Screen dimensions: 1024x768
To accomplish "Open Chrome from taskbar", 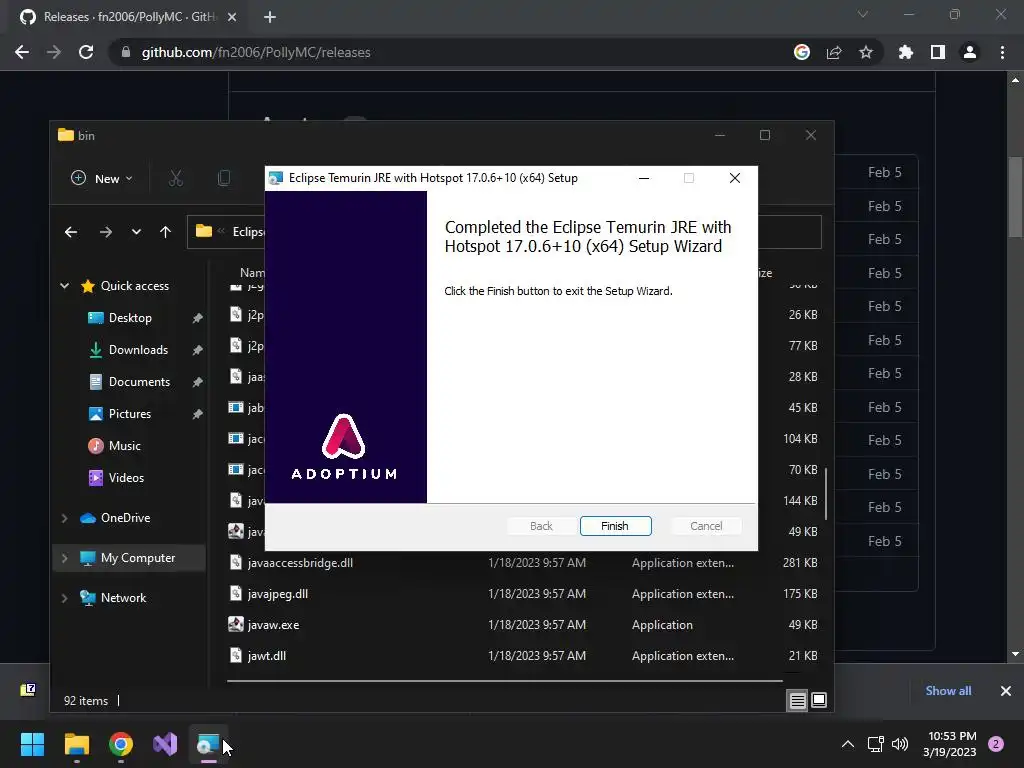I will (121, 744).
